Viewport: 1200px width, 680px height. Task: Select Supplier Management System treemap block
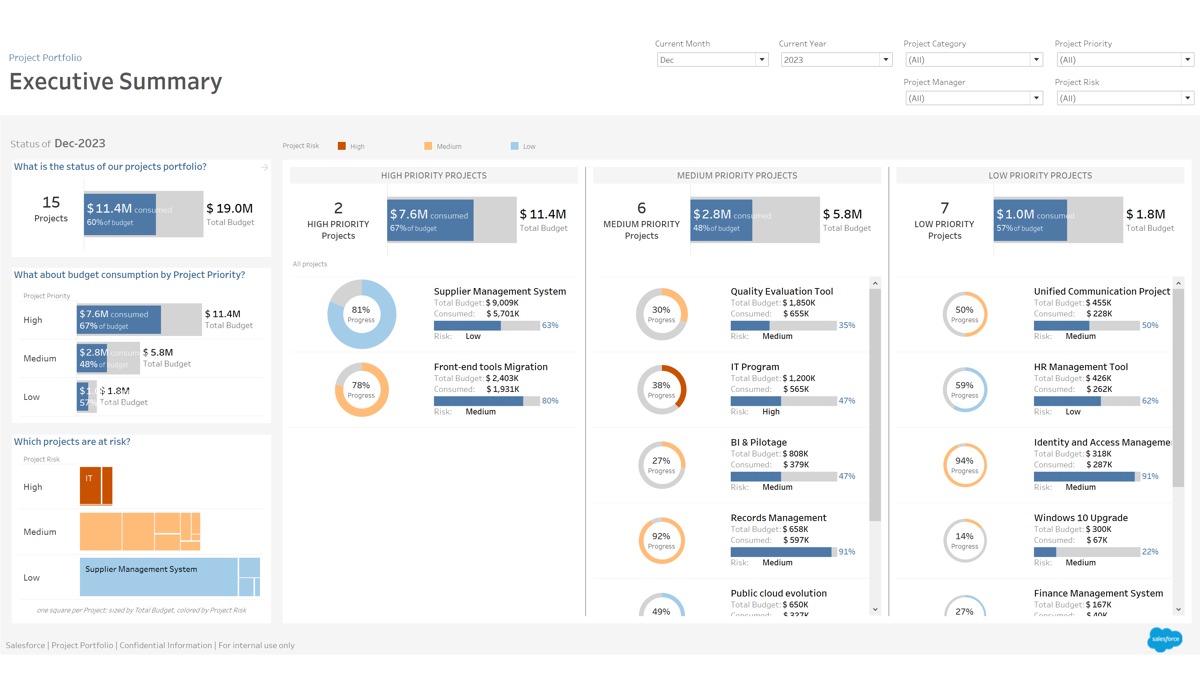(x=158, y=577)
